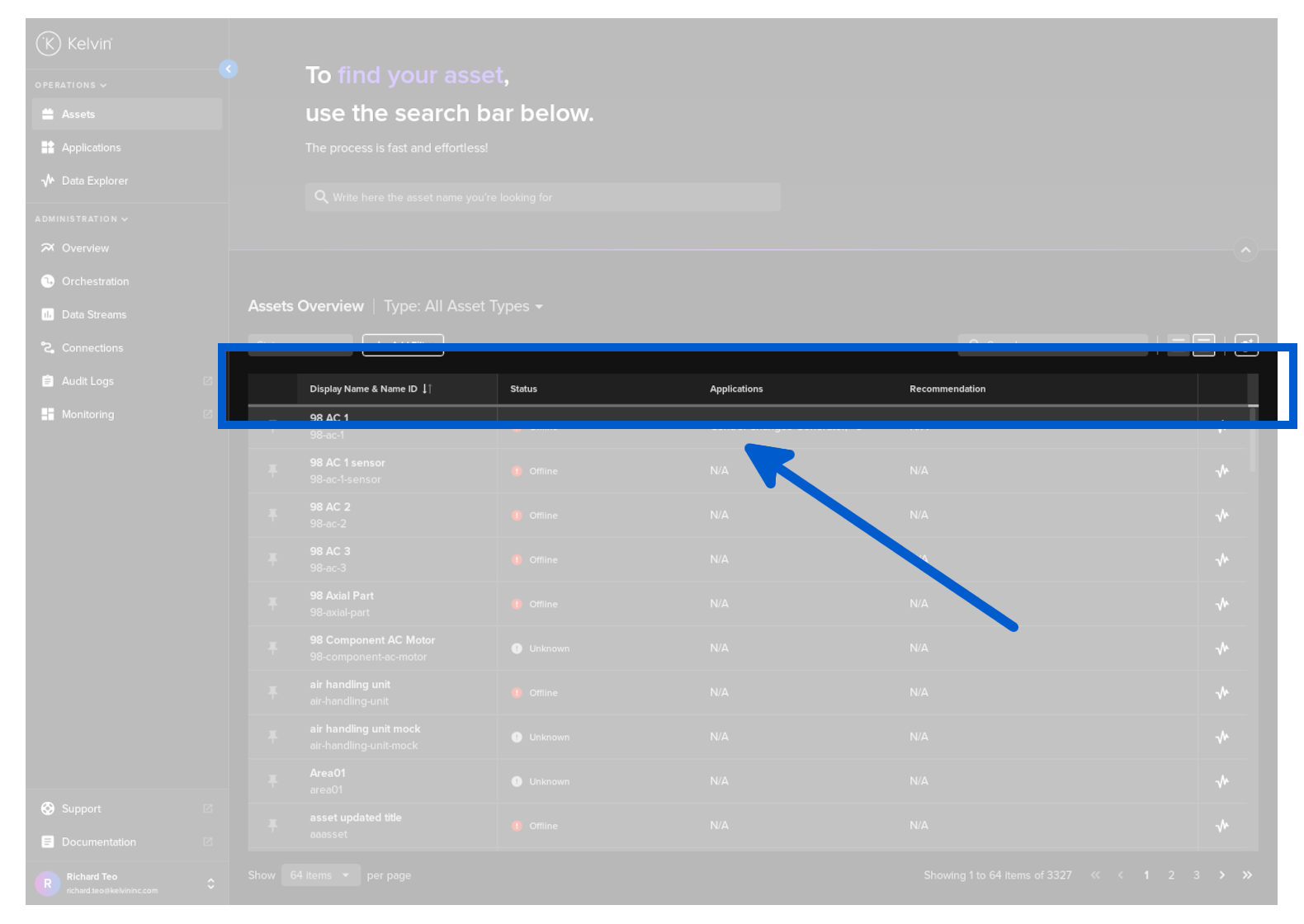Screen dimensions: 1304x924
Task: Pin the 98 Axial Part asset
Action: click(272, 604)
